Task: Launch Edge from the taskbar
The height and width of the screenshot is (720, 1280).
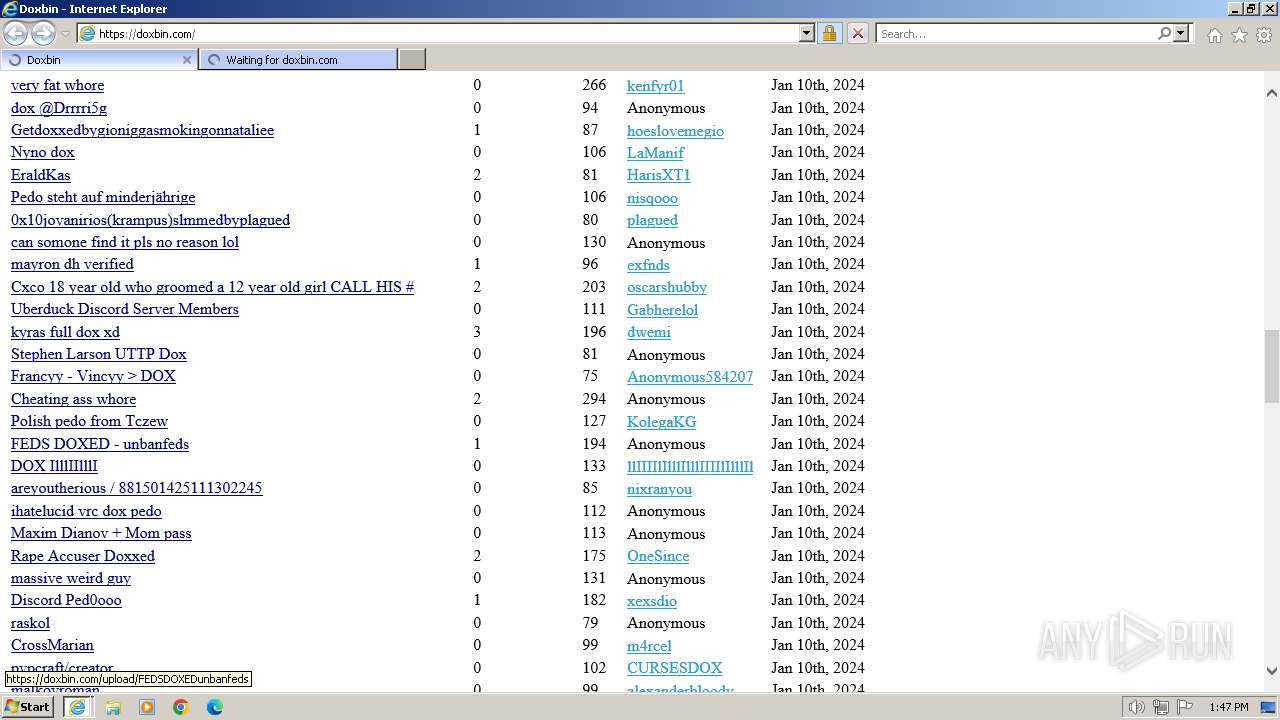Action: (x=215, y=707)
